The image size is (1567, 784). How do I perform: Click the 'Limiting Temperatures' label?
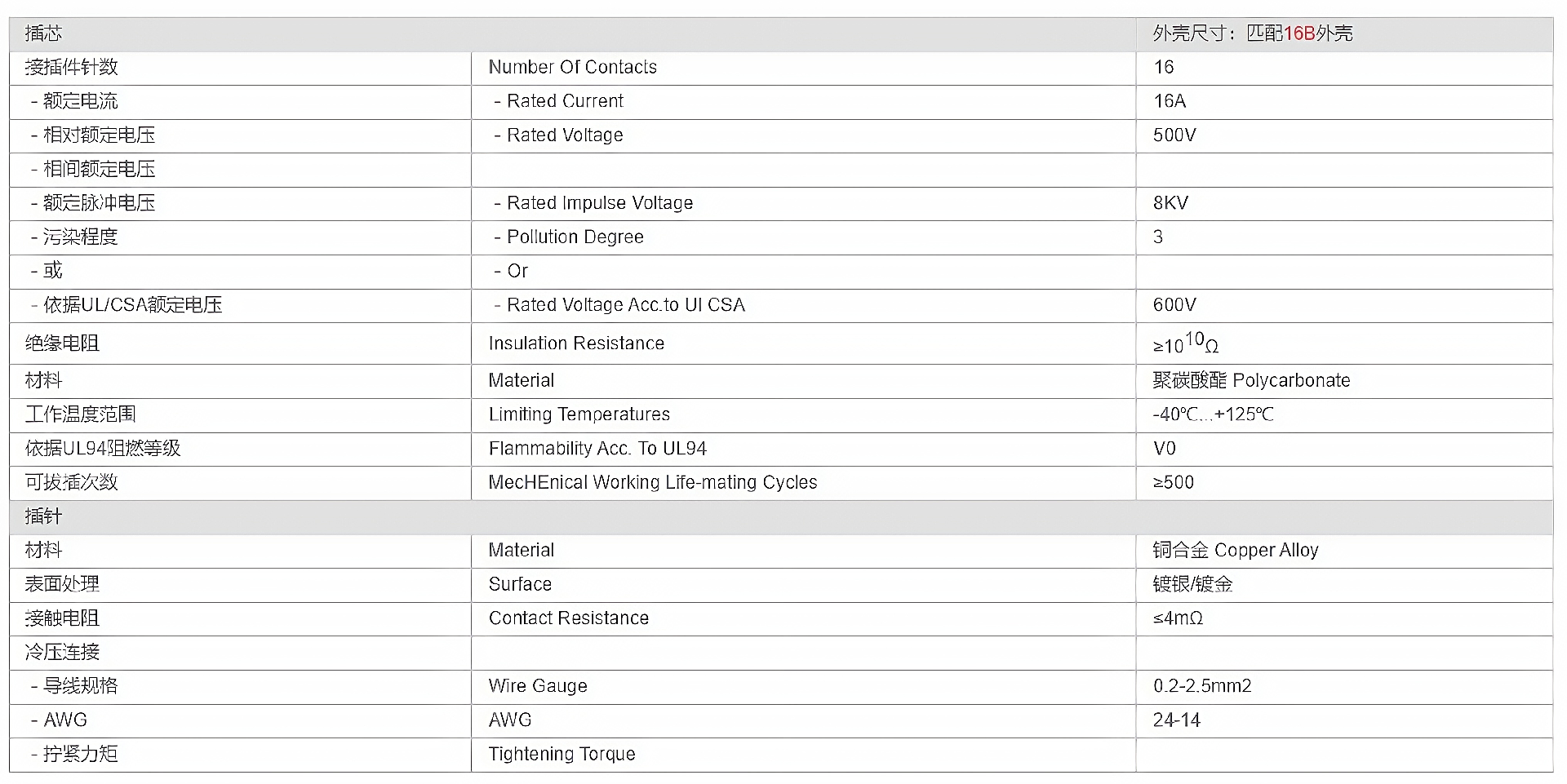point(579,414)
